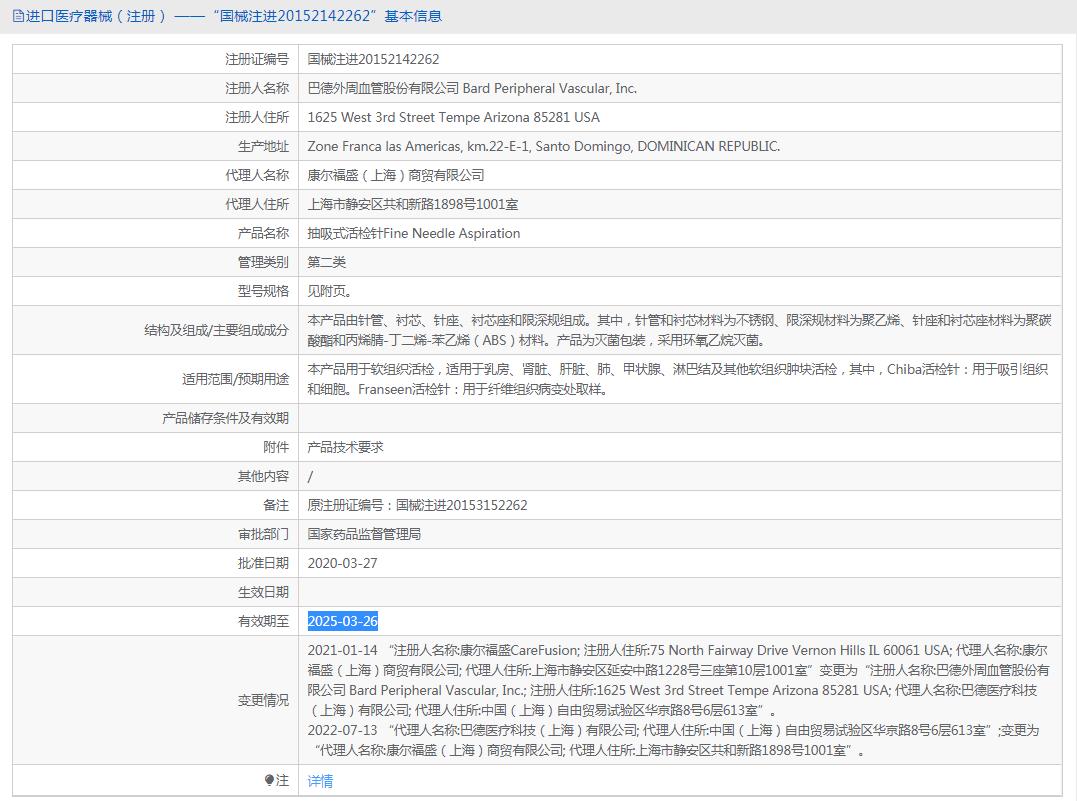1077x801 pixels.
Task: Select approval date 2020-03-27
Action: 342,563
